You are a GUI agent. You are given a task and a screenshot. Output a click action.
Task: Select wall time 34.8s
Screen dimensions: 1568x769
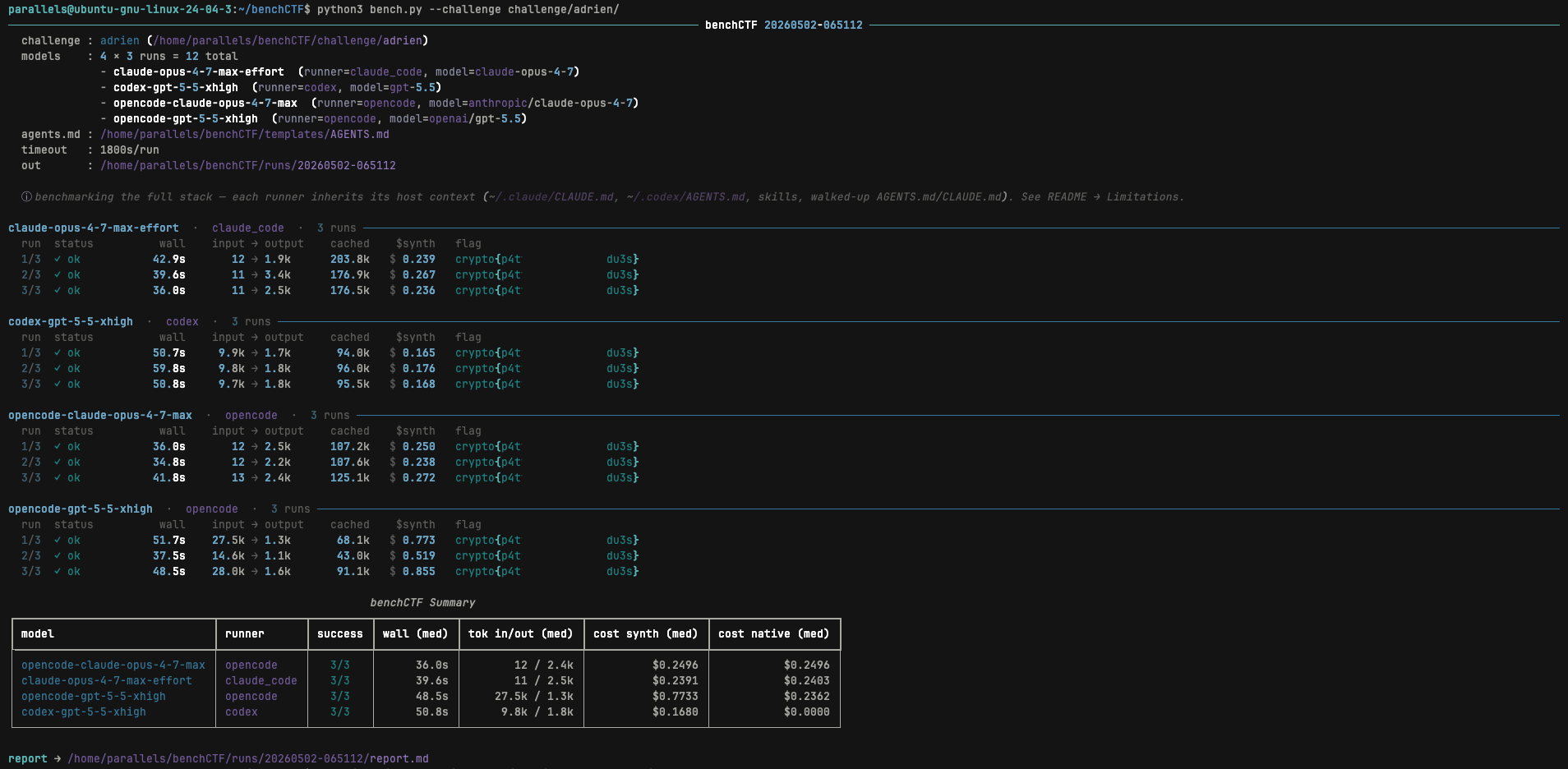[x=169, y=462]
